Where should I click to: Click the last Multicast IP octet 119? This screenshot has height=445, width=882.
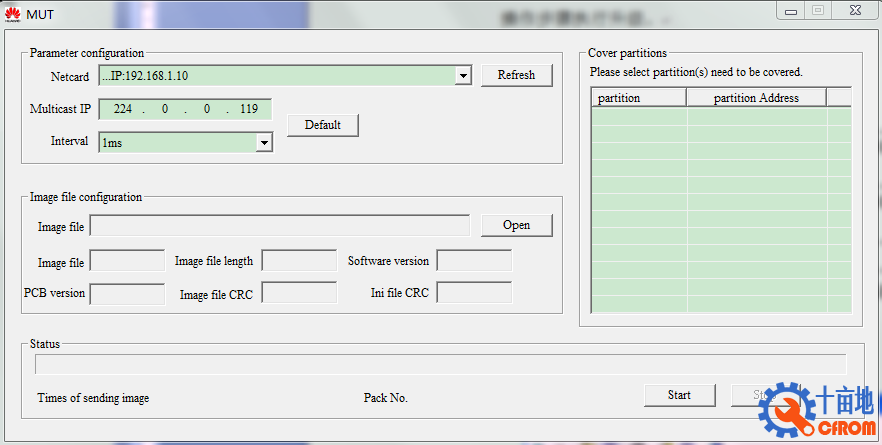tap(249, 109)
